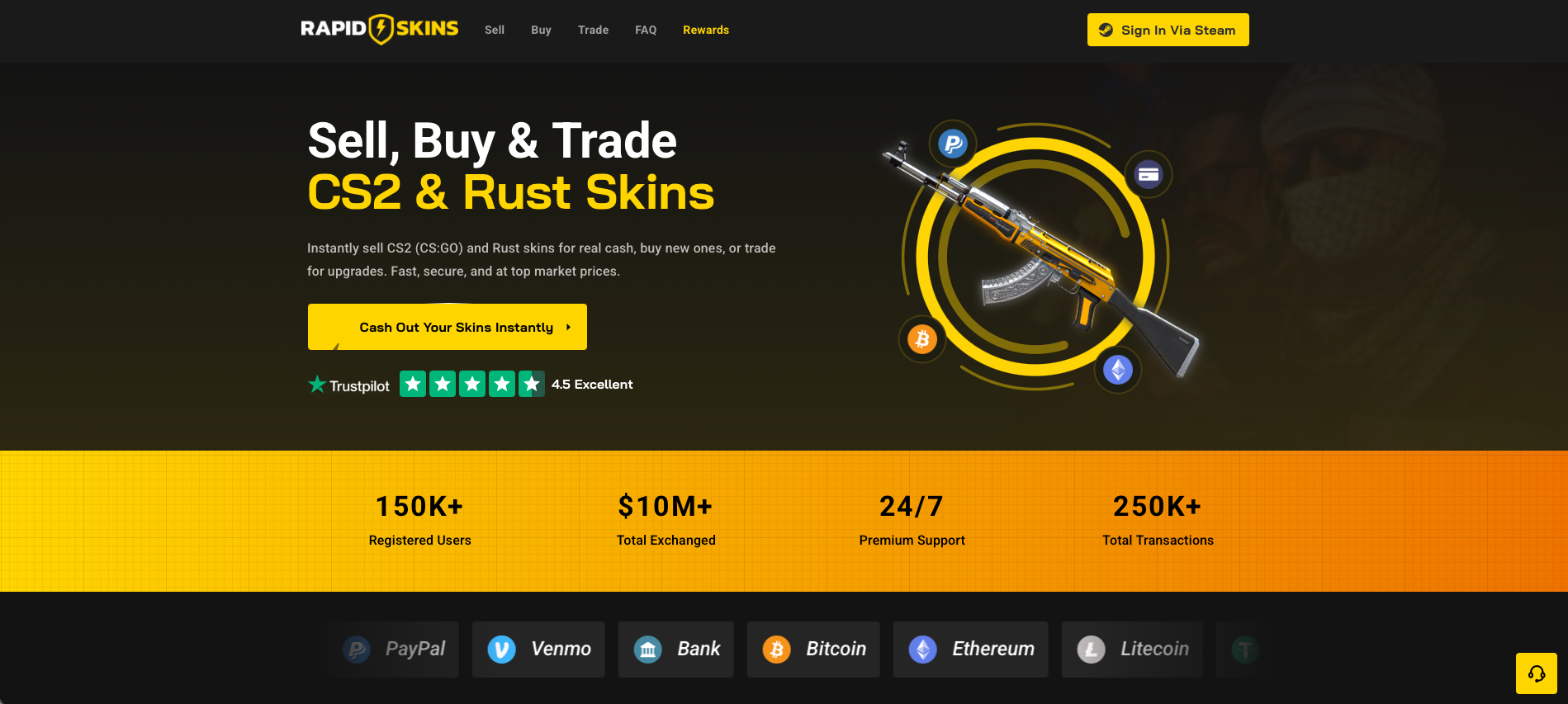
Task: Open the Sell menu item
Action: [495, 30]
